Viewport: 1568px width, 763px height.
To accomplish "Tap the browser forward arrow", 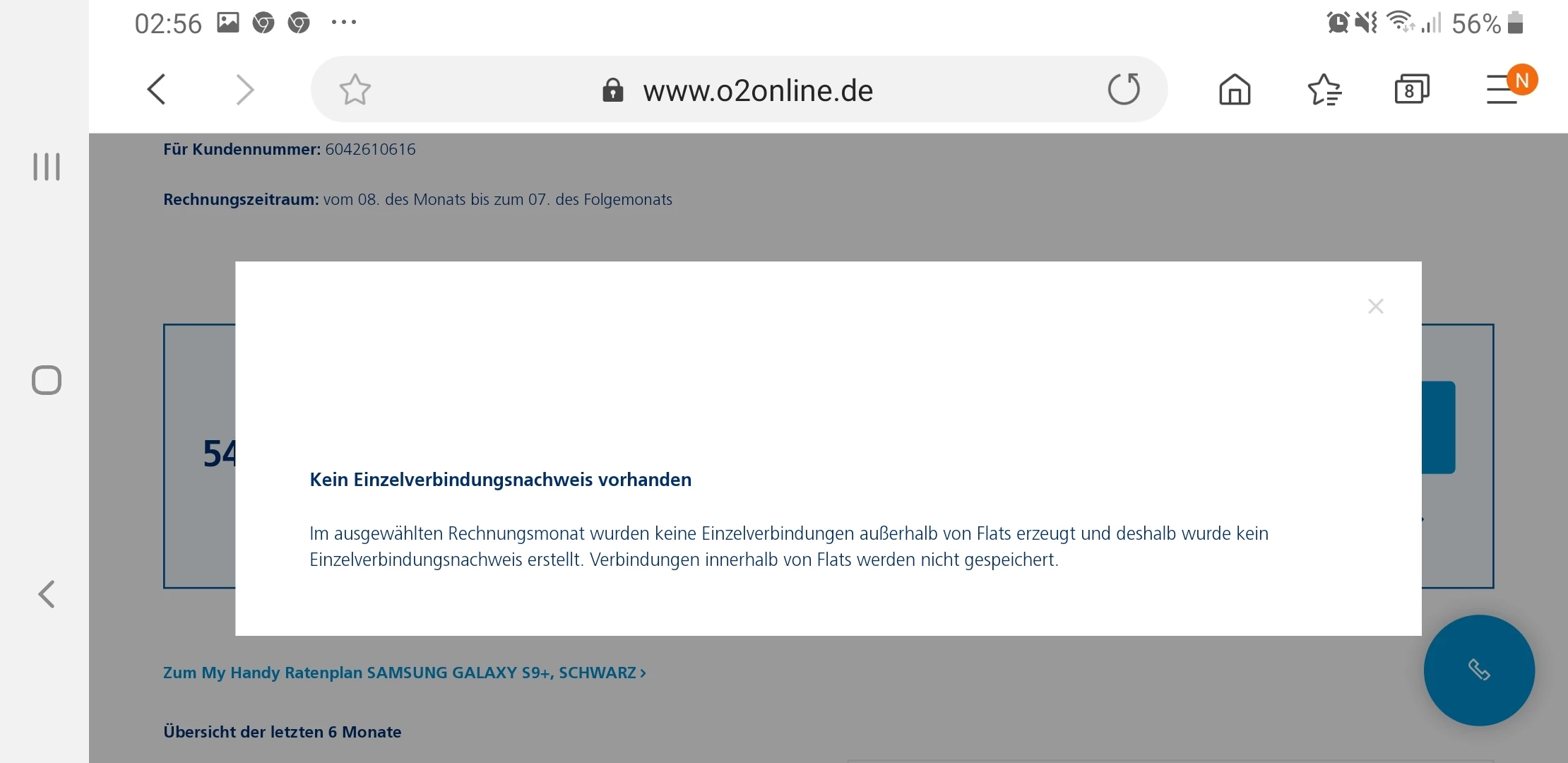I will point(244,90).
